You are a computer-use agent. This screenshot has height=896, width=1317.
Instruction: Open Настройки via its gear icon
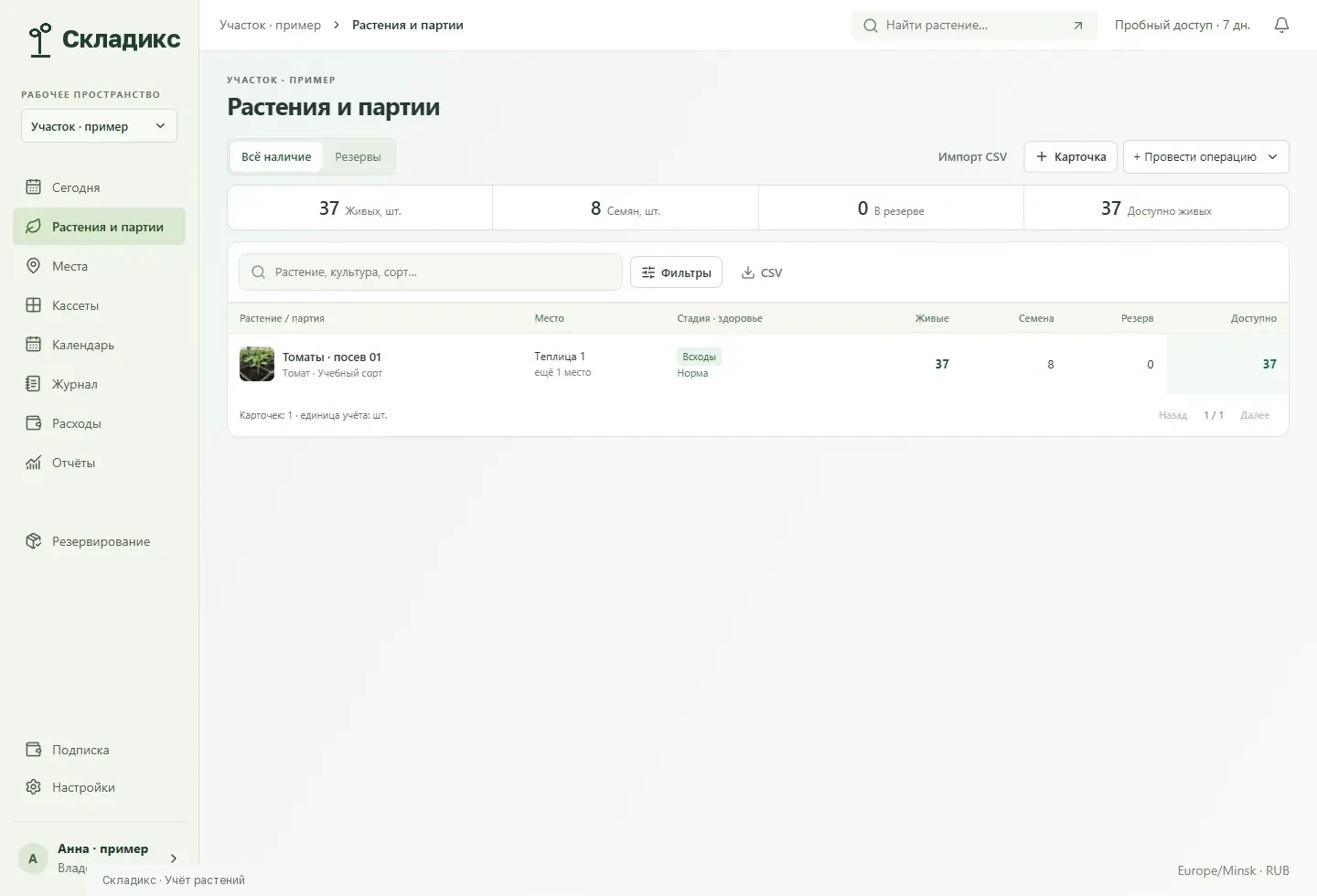pos(34,787)
